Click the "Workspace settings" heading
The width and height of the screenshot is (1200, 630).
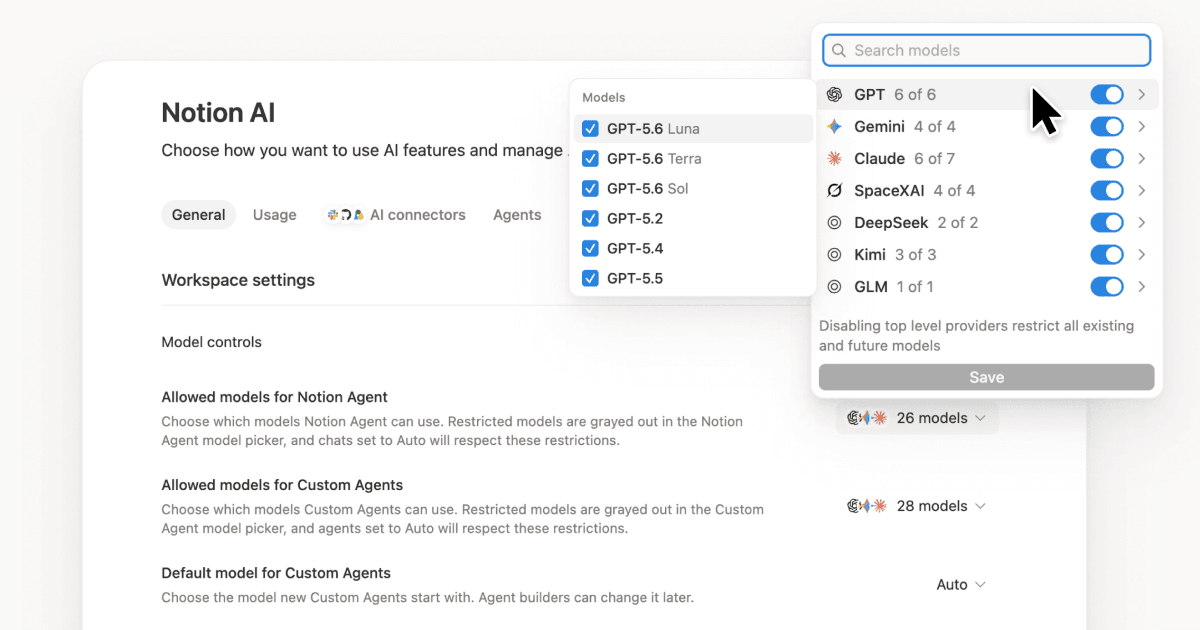coord(238,280)
